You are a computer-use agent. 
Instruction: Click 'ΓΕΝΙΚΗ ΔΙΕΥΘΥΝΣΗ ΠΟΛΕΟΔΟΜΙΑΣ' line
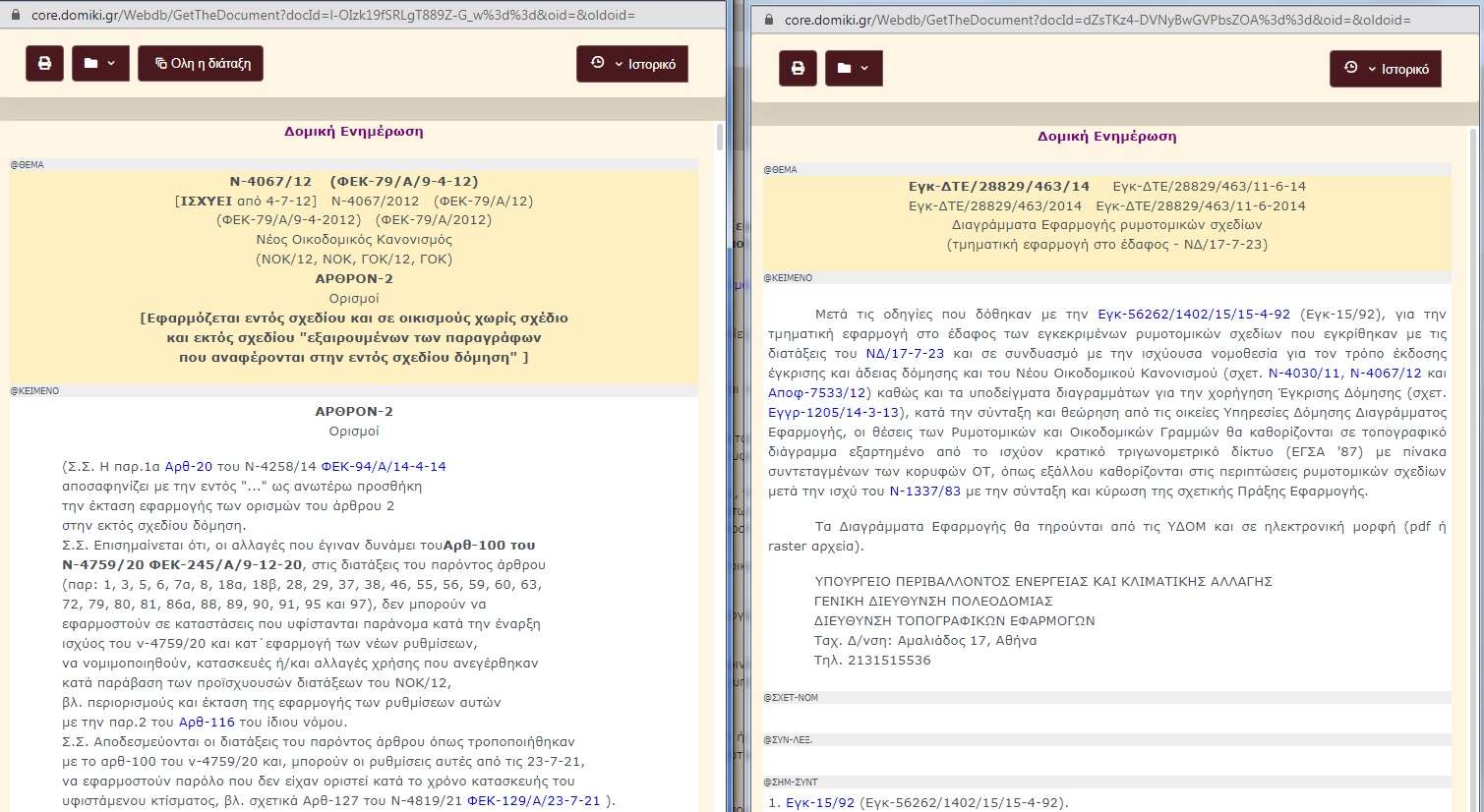click(x=934, y=602)
